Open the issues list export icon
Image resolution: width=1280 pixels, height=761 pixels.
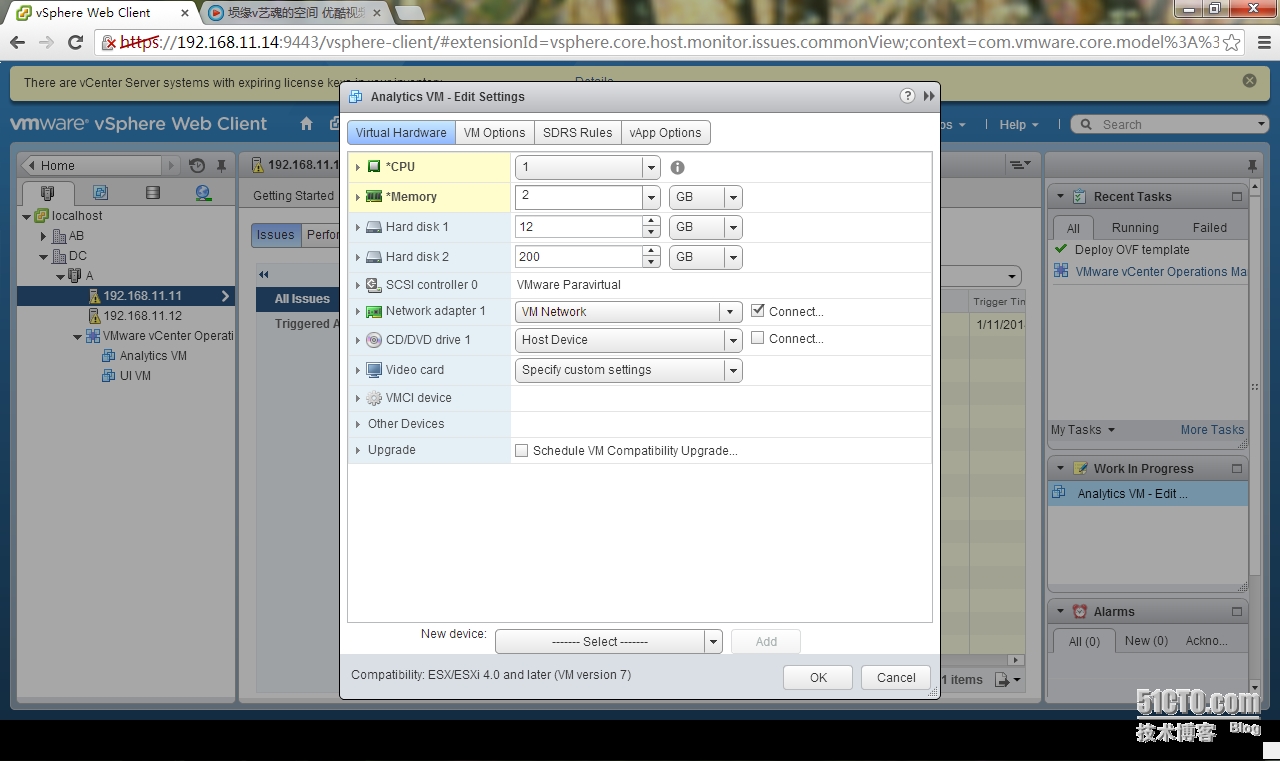[1008, 680]
